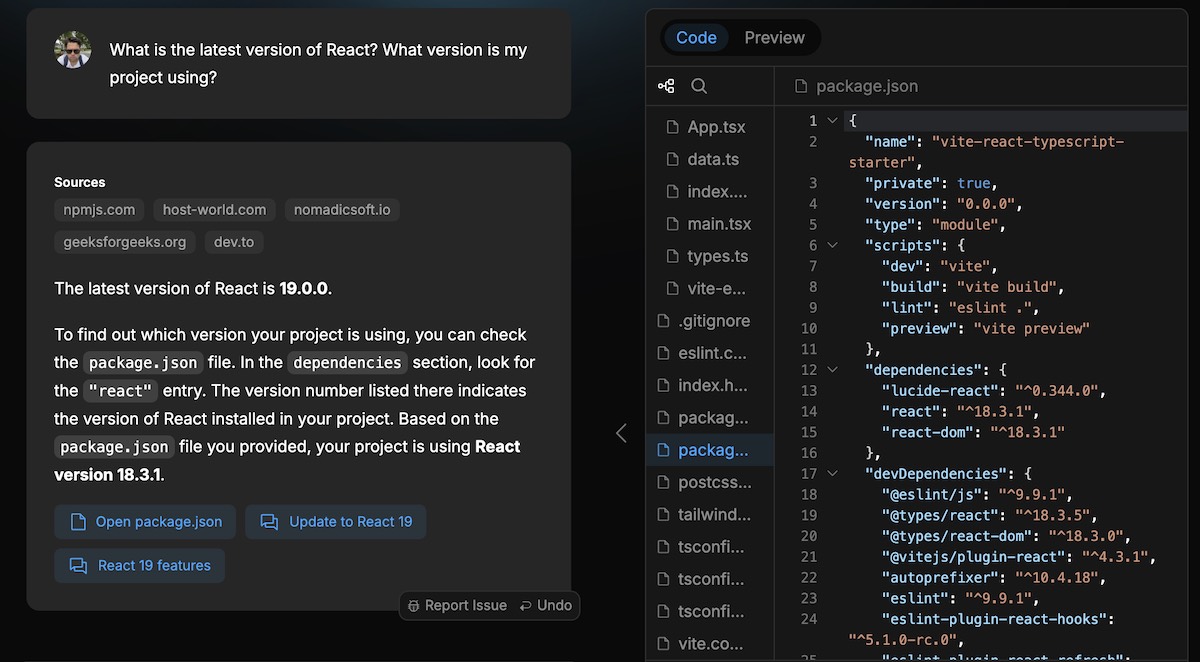Viewport: 1200px width, 662px height.
Task: Switch to the Code tab
Action: click(696, 38)
